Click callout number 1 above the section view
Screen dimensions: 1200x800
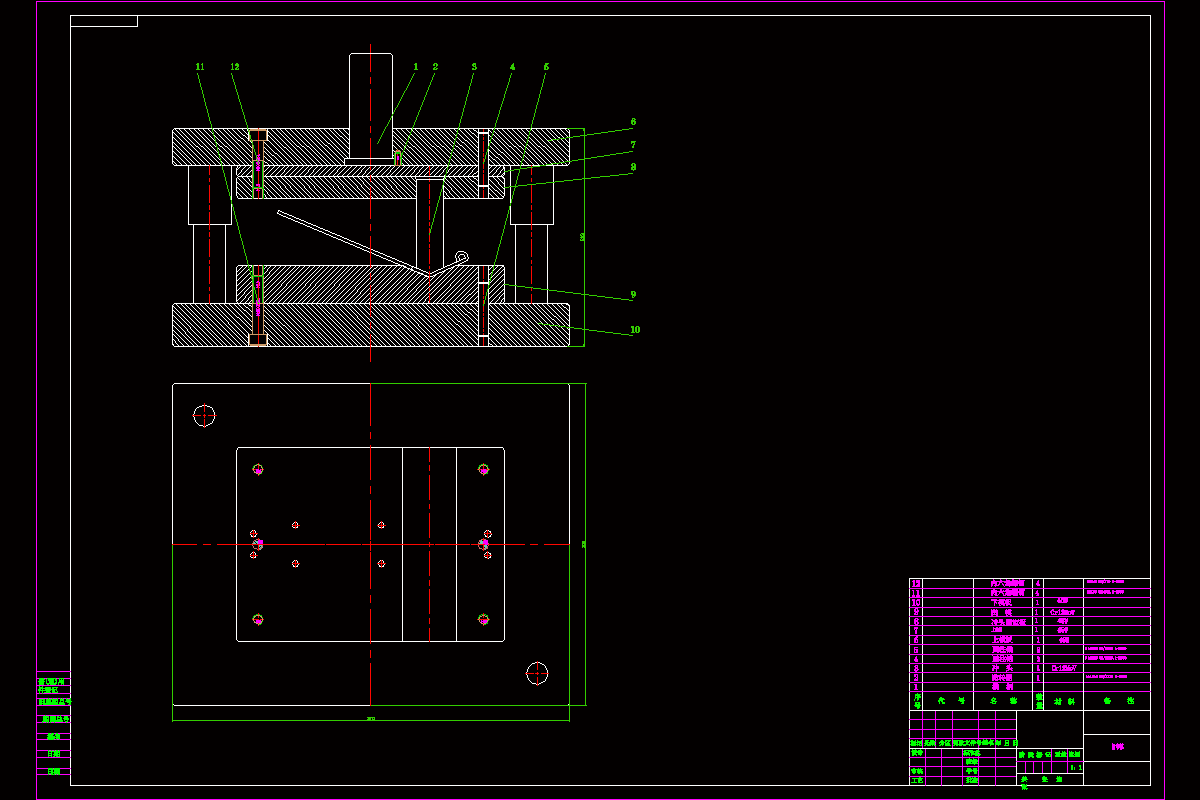pos(415,67)
